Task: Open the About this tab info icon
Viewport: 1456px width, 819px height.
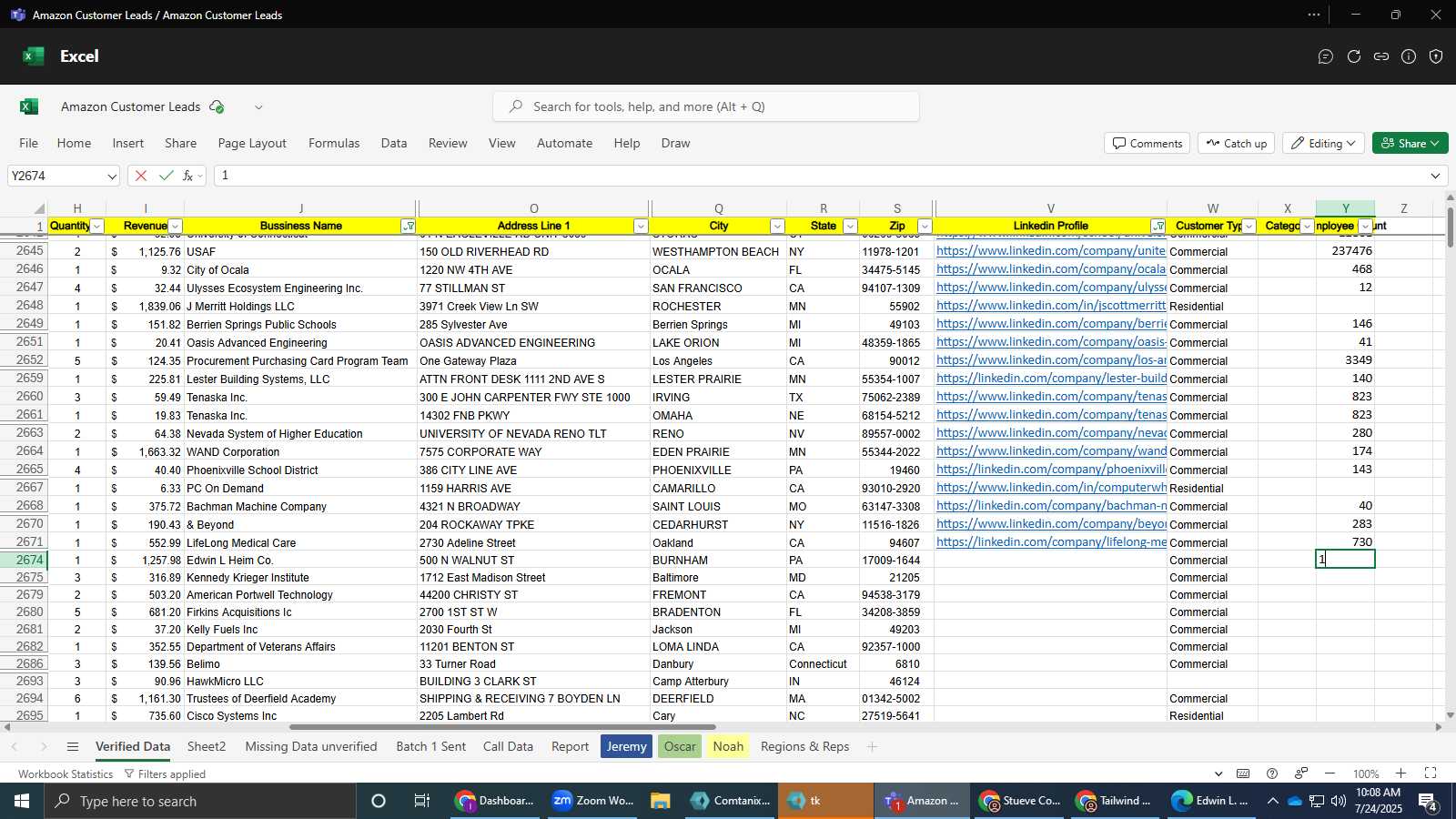Action: (x=1409, y=56)
